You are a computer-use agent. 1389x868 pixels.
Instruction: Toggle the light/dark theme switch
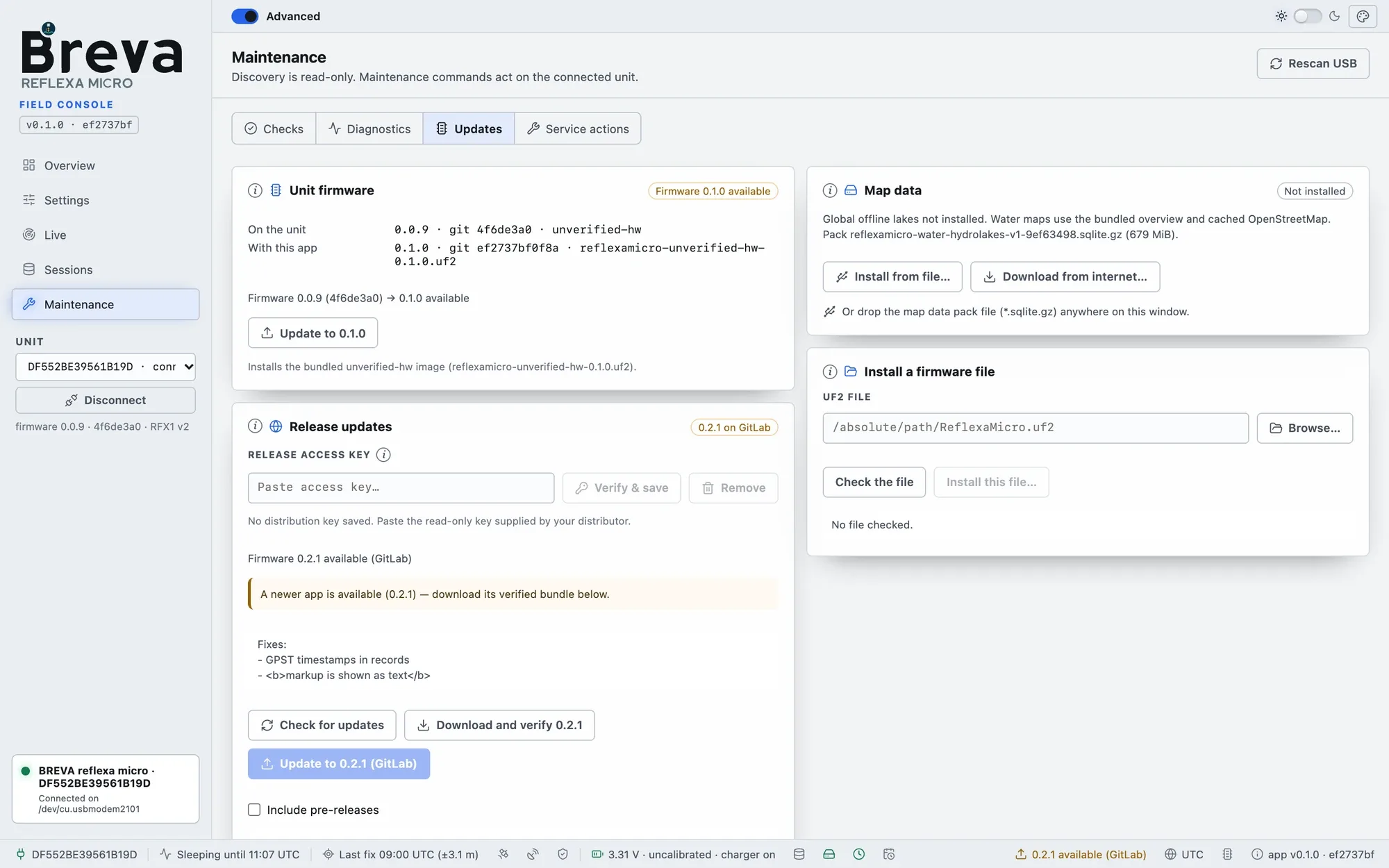1307,16
